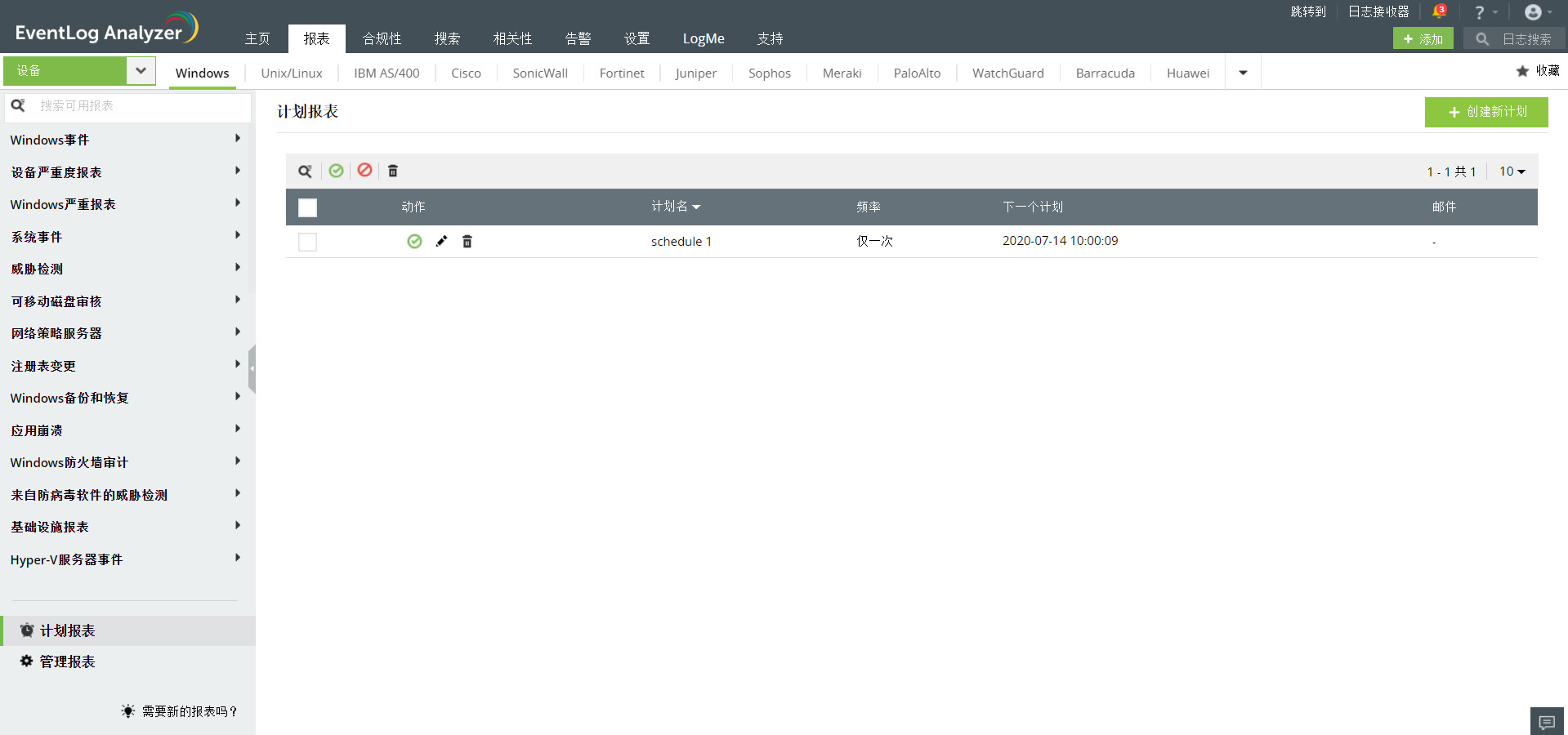This screenshot has width=1568, height=735.
Task: Check the checkbox for schedule 1
Action: [307, 242]
